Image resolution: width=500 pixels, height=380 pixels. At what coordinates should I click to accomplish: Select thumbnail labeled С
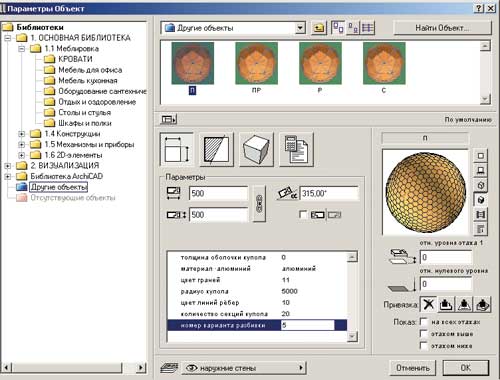[x=384, y=63]
